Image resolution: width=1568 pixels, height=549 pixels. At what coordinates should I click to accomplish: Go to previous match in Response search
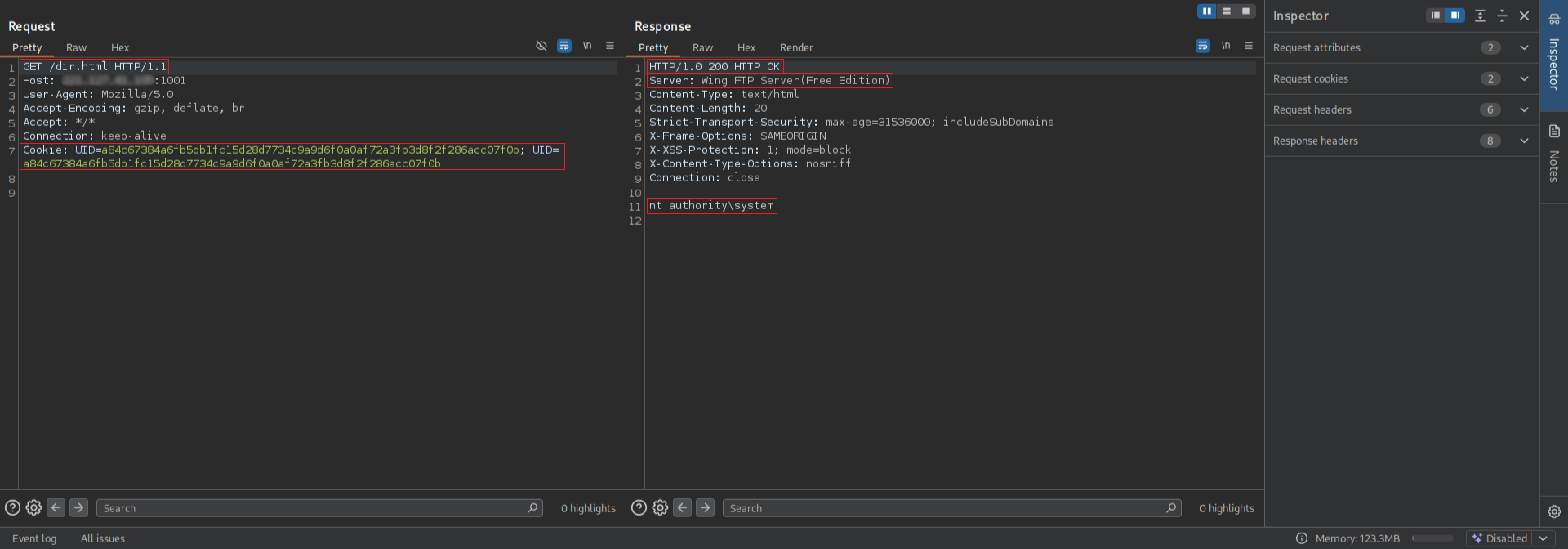click(682, 507)
